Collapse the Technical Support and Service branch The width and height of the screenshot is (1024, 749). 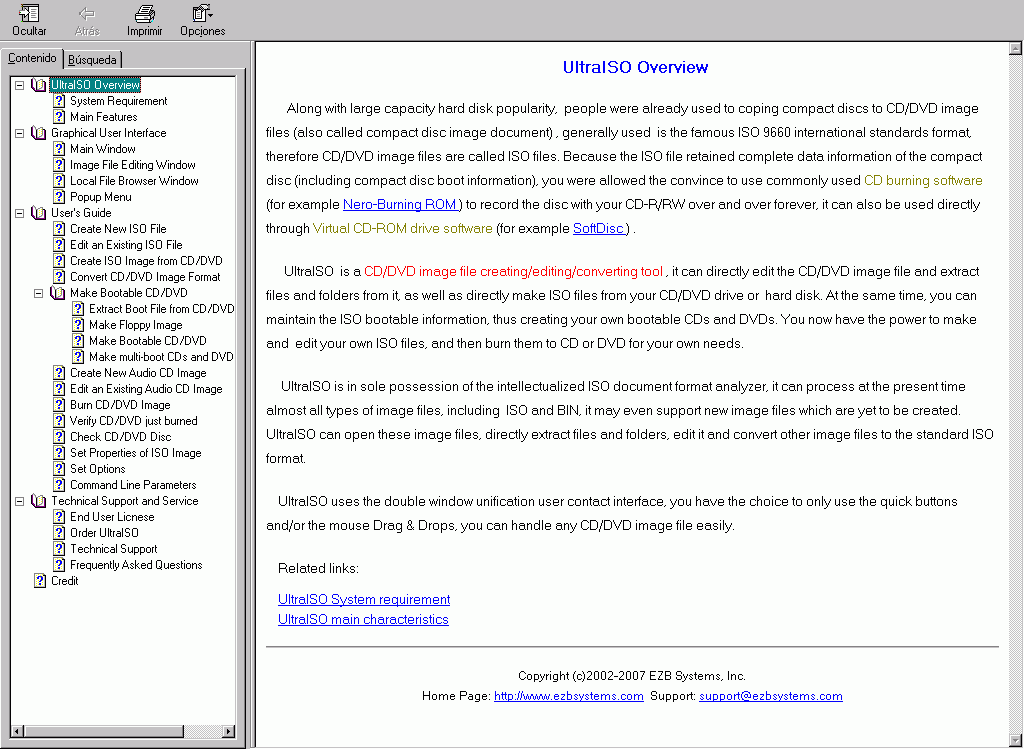tap(18, 500)
